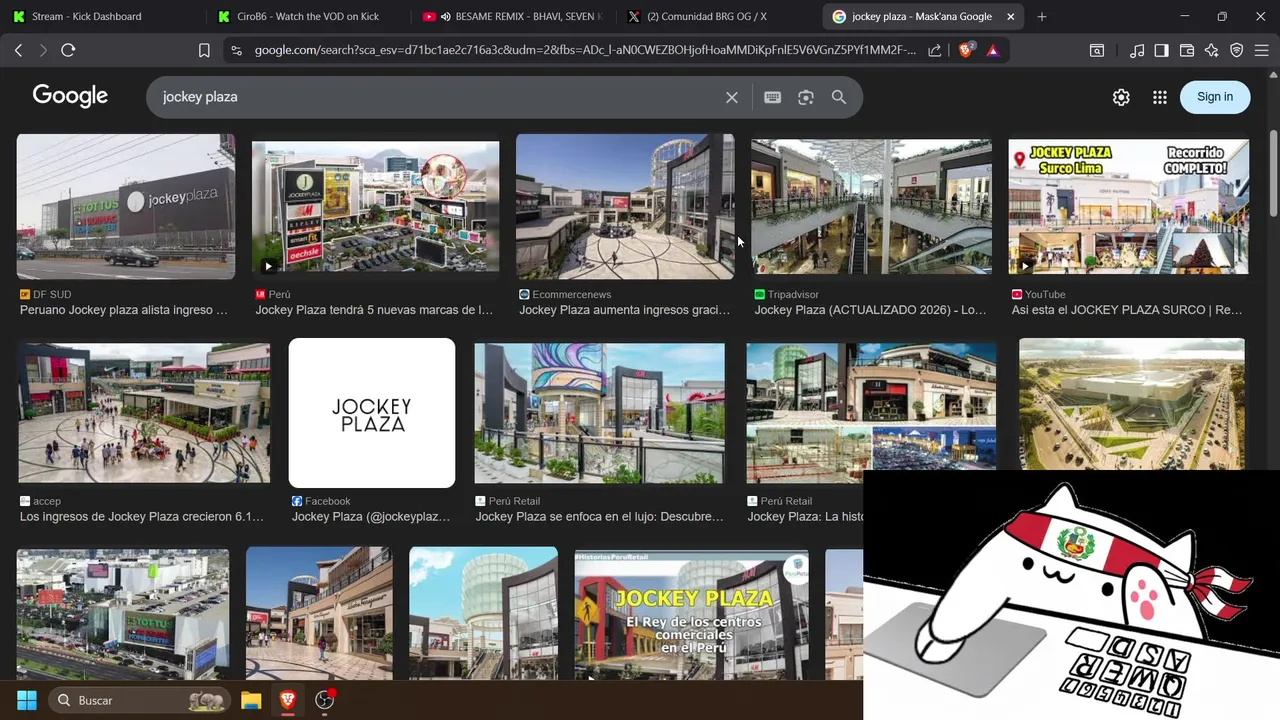Open the browser hamburger menu

click(x=1261, y=50)
